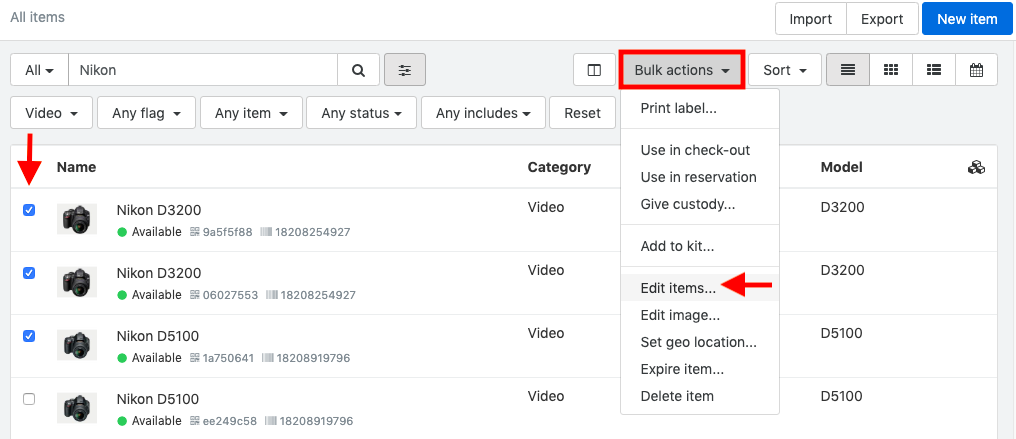Uncheck the Nikon D3200 9a5f5f88 checkbox
The width and height of the screenshot is (1016, 439).
click(x=29, y=210)
